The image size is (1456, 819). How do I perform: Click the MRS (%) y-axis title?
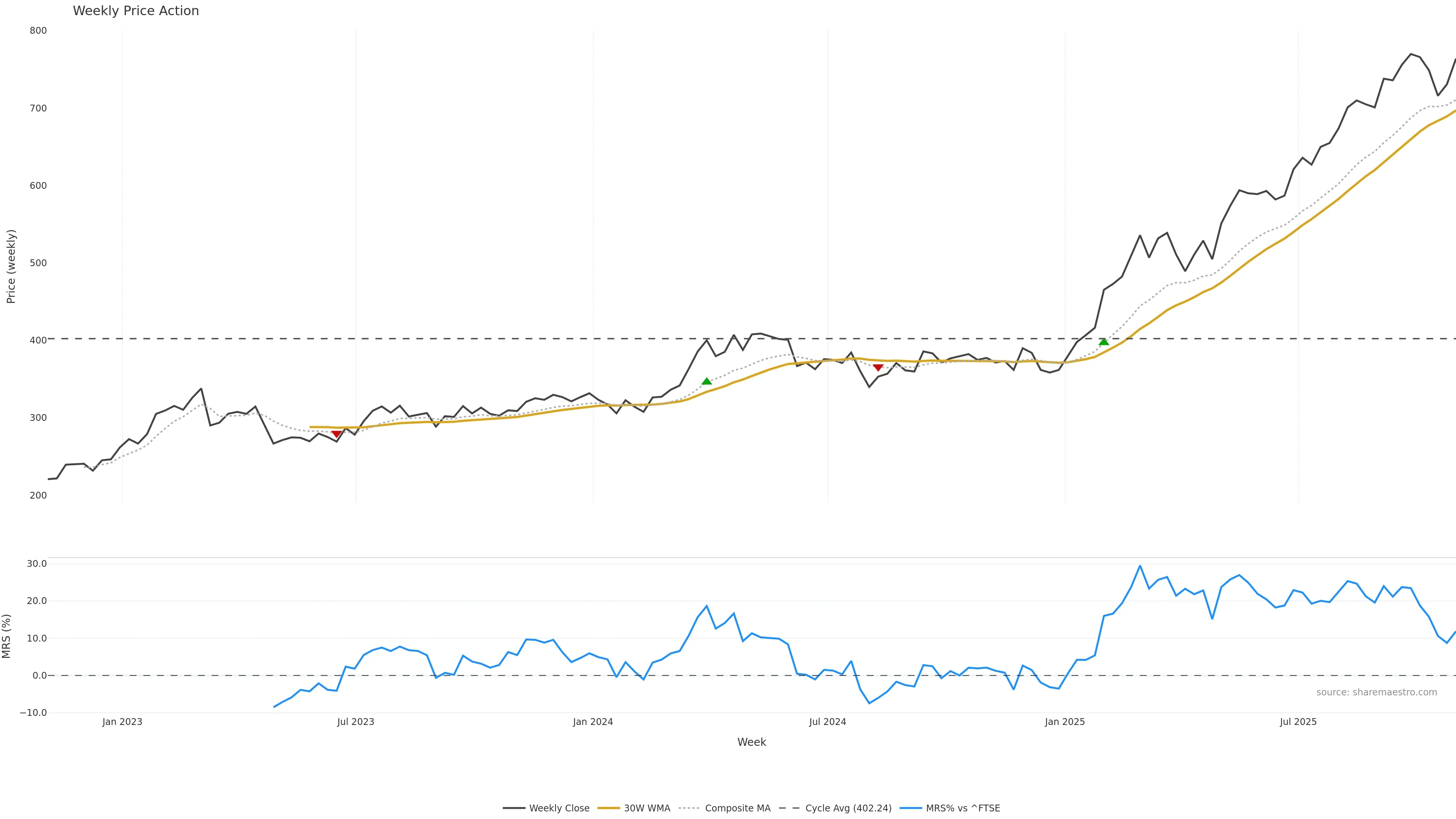pos(7,636)
